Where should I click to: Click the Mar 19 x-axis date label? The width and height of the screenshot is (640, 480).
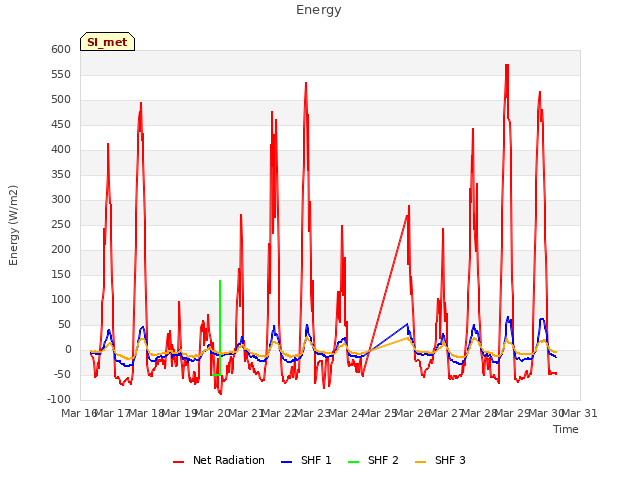click(180, 413)
